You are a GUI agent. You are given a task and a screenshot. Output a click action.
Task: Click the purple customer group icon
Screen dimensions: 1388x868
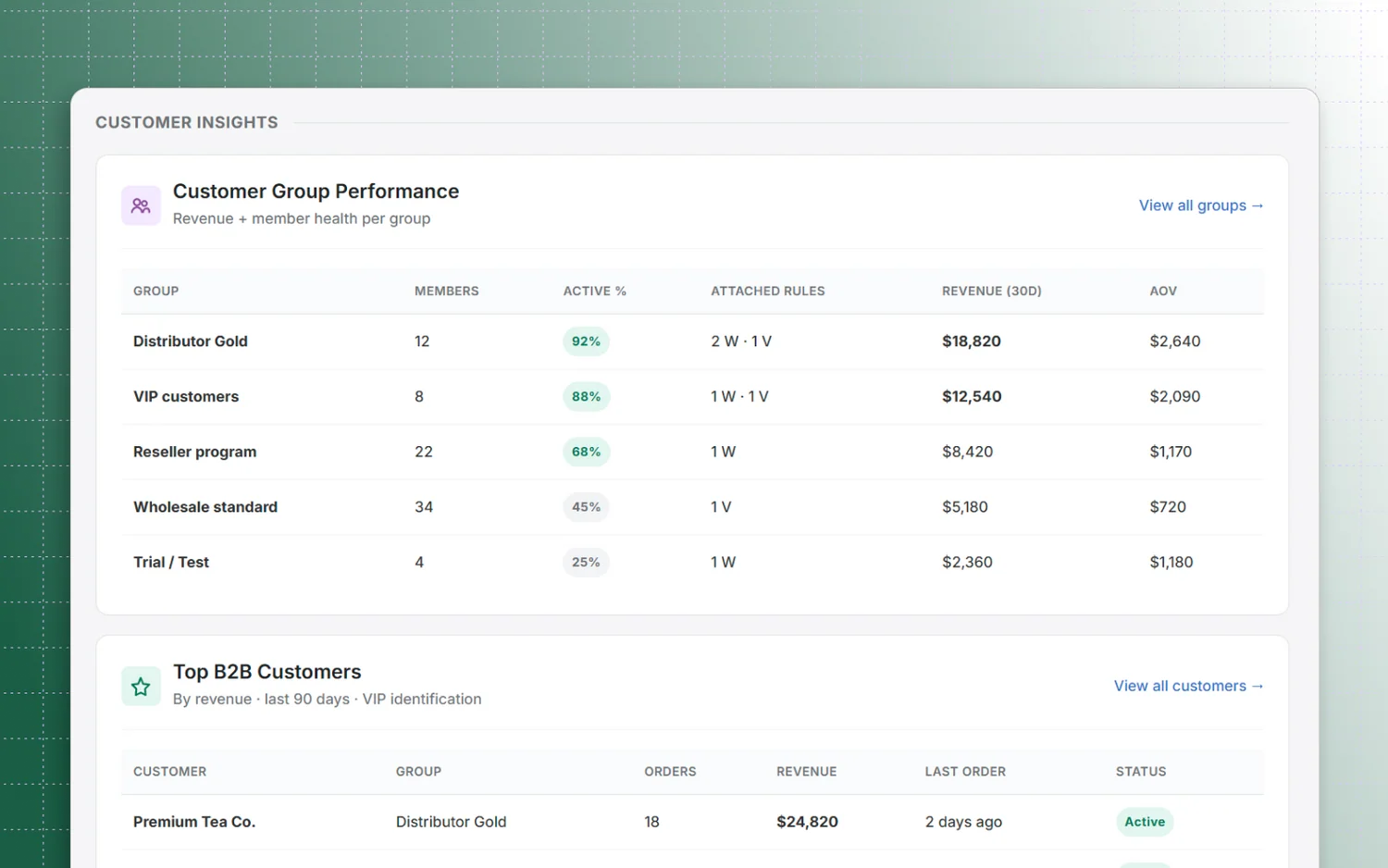pyautogui.click(x=141, y=205)
